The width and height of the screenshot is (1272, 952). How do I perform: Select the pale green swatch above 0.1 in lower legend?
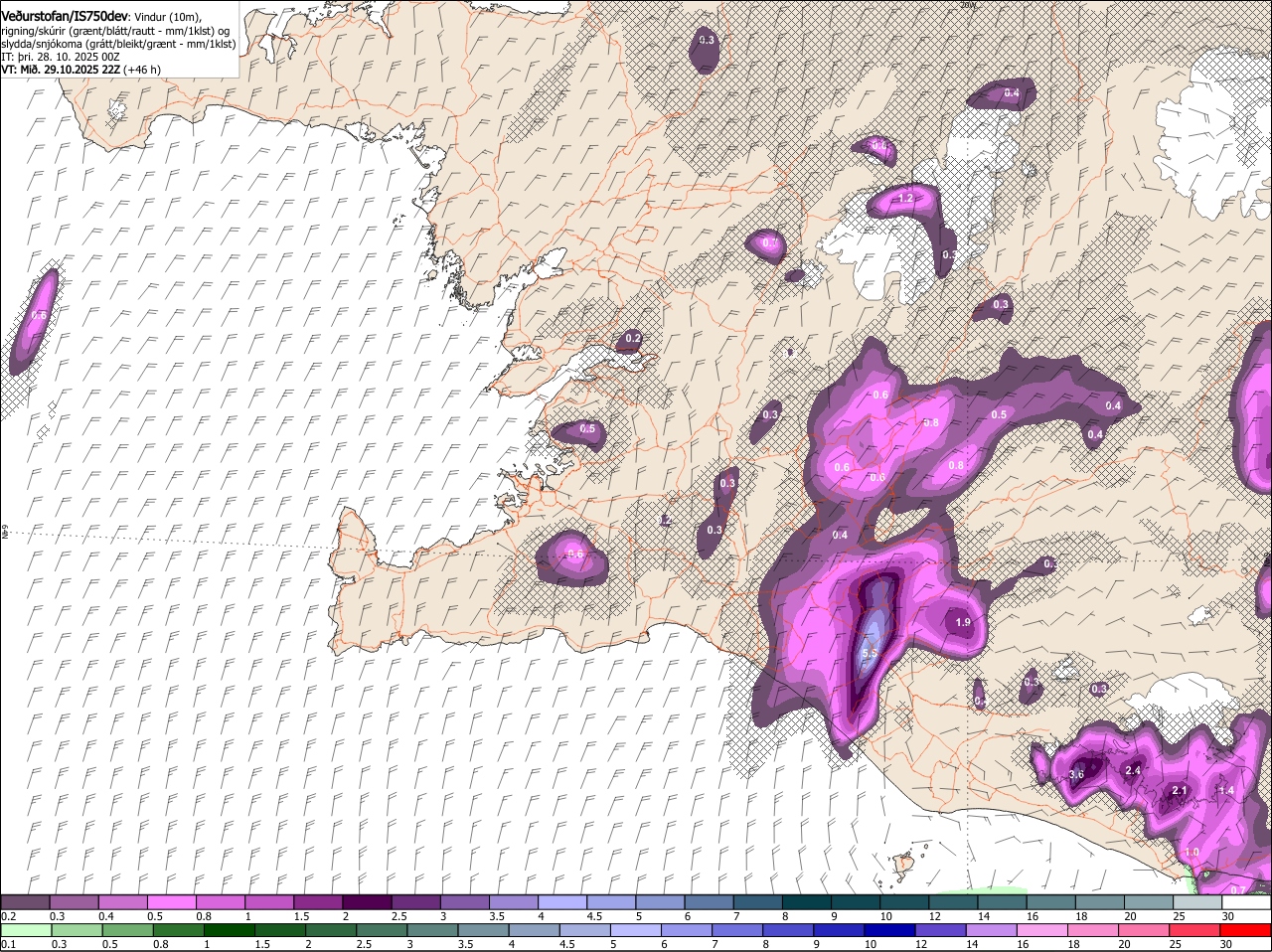point(27,930)
